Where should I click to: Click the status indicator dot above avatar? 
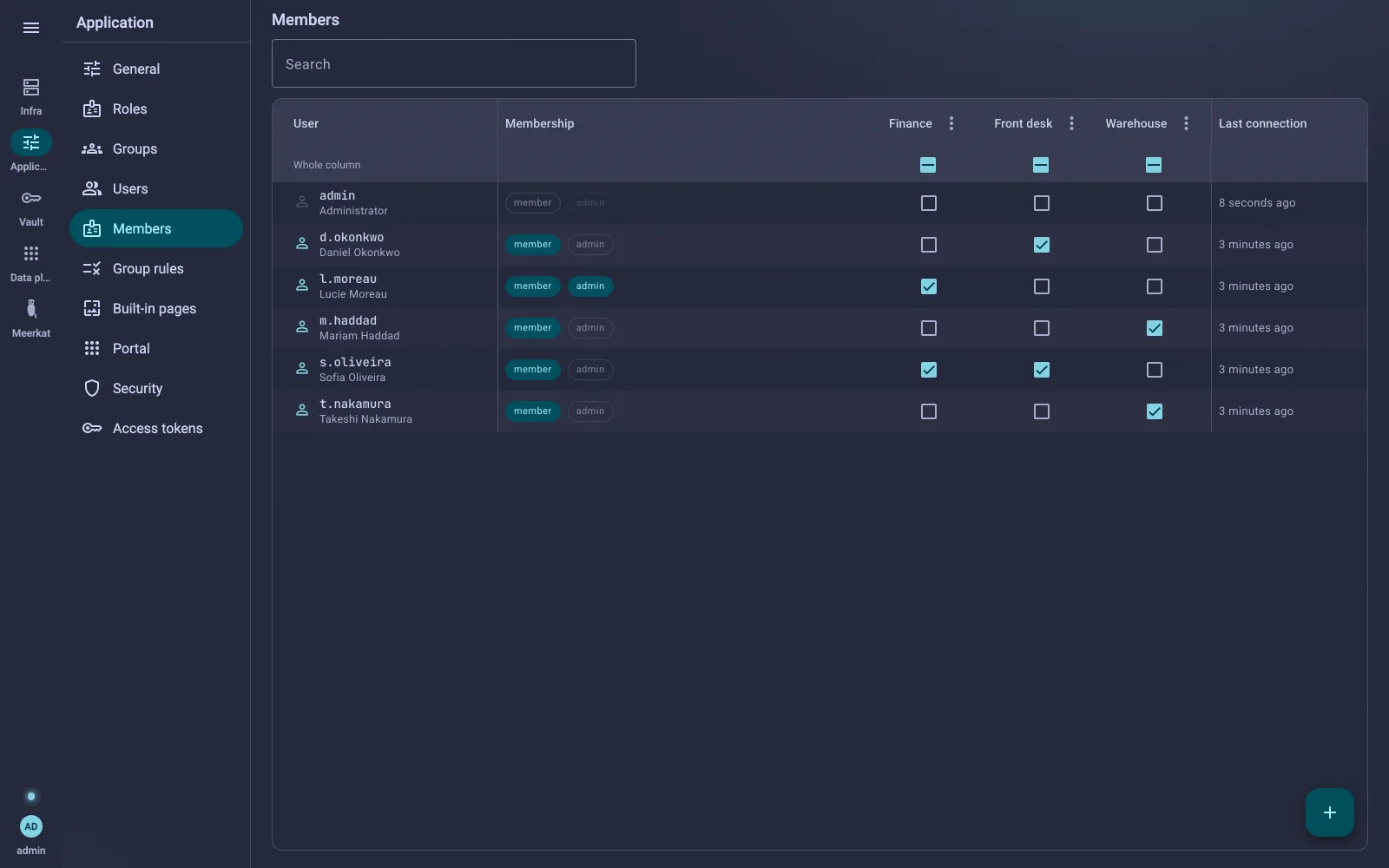31,796
